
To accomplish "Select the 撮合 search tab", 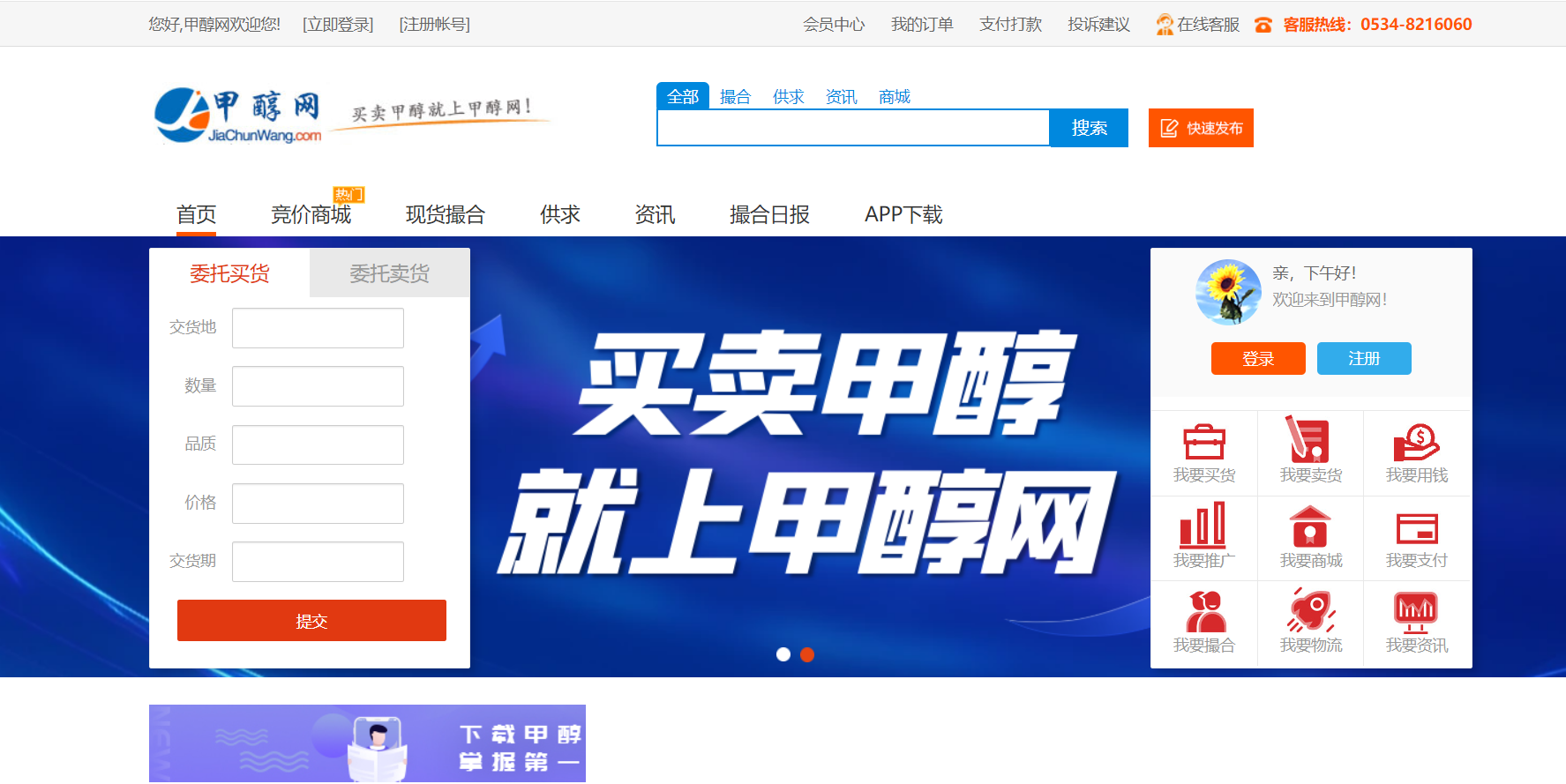I will click(735, 96).
